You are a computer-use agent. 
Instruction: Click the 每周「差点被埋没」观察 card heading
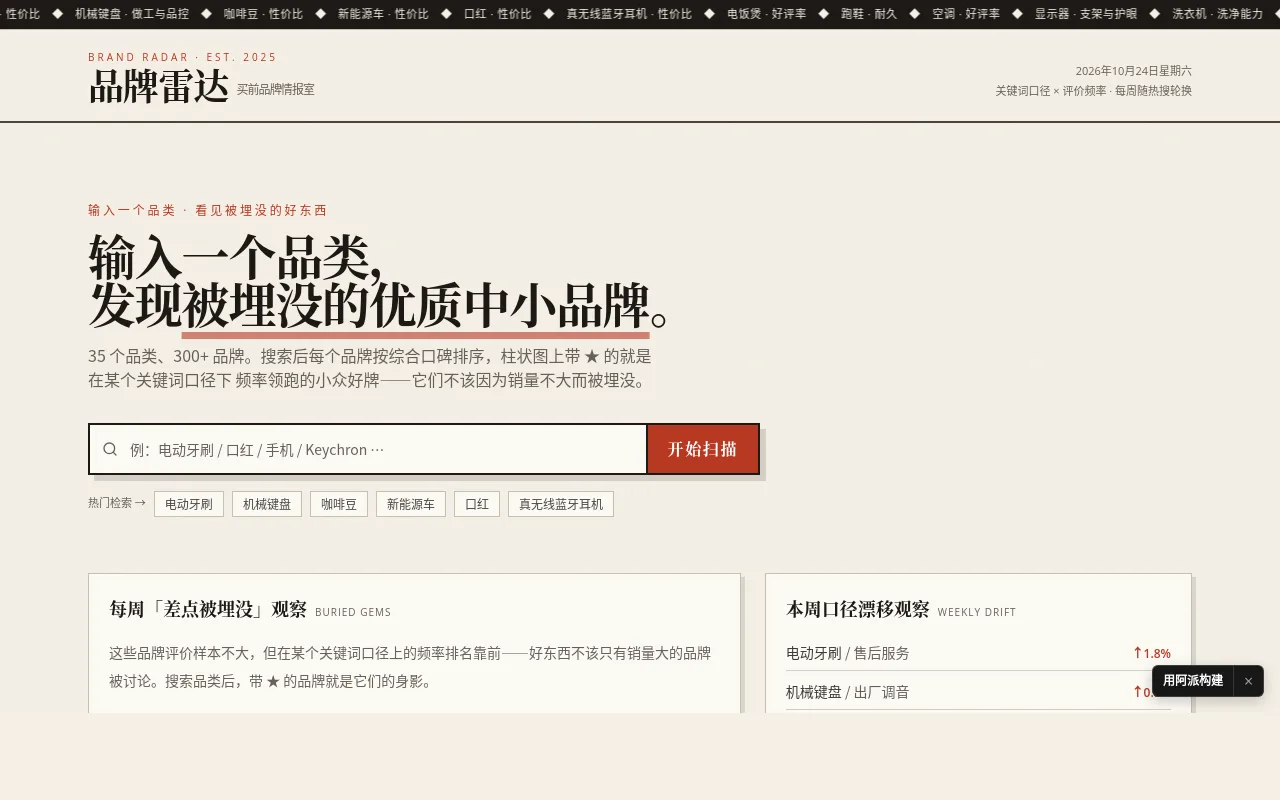(x=208, y=610)
